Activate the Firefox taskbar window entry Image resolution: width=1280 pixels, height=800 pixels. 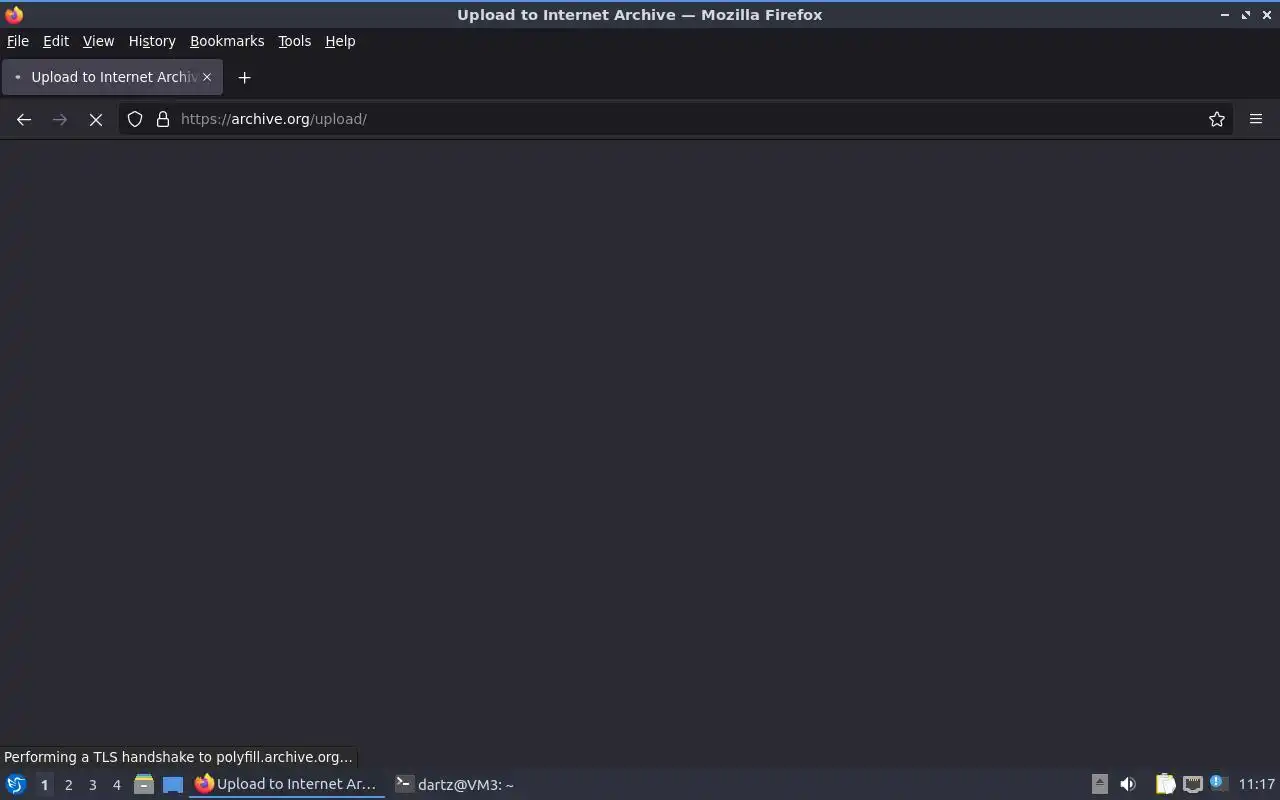287,784
